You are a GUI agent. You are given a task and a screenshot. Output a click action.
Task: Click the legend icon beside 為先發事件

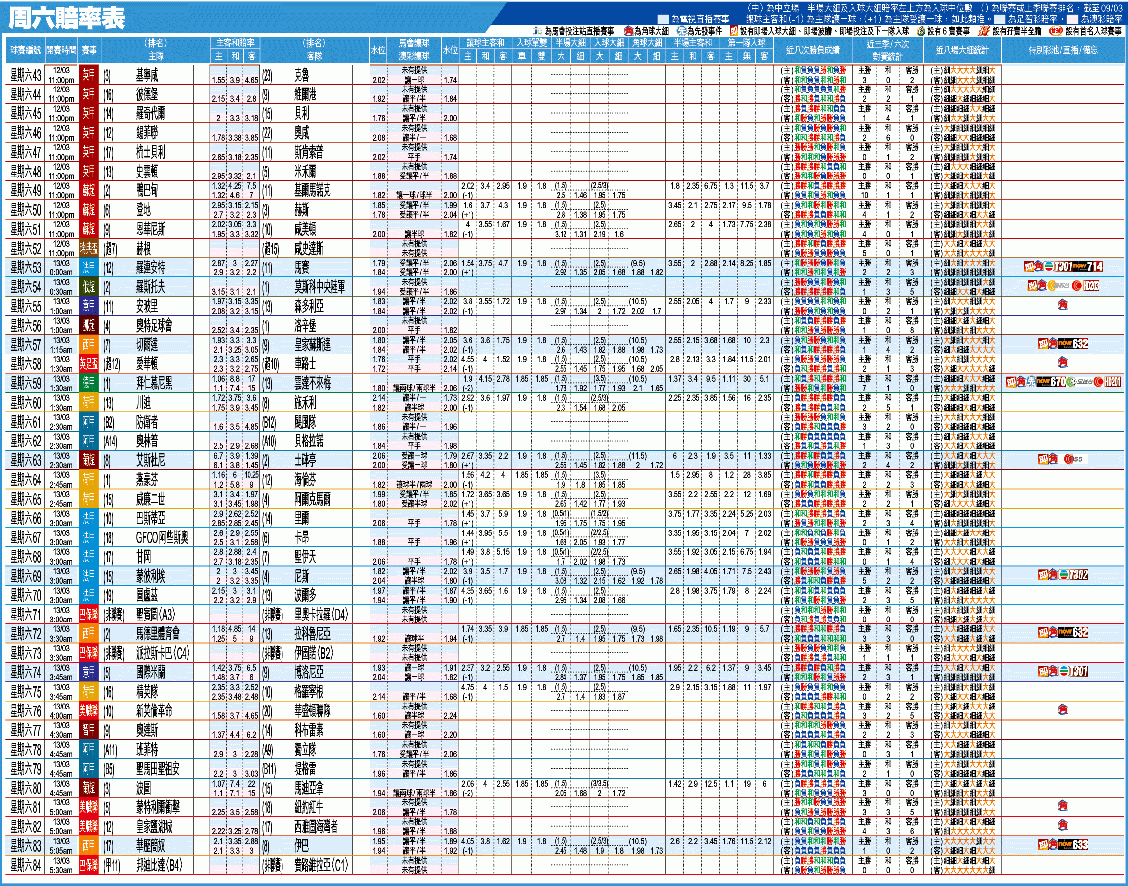(x=682, y=31)
